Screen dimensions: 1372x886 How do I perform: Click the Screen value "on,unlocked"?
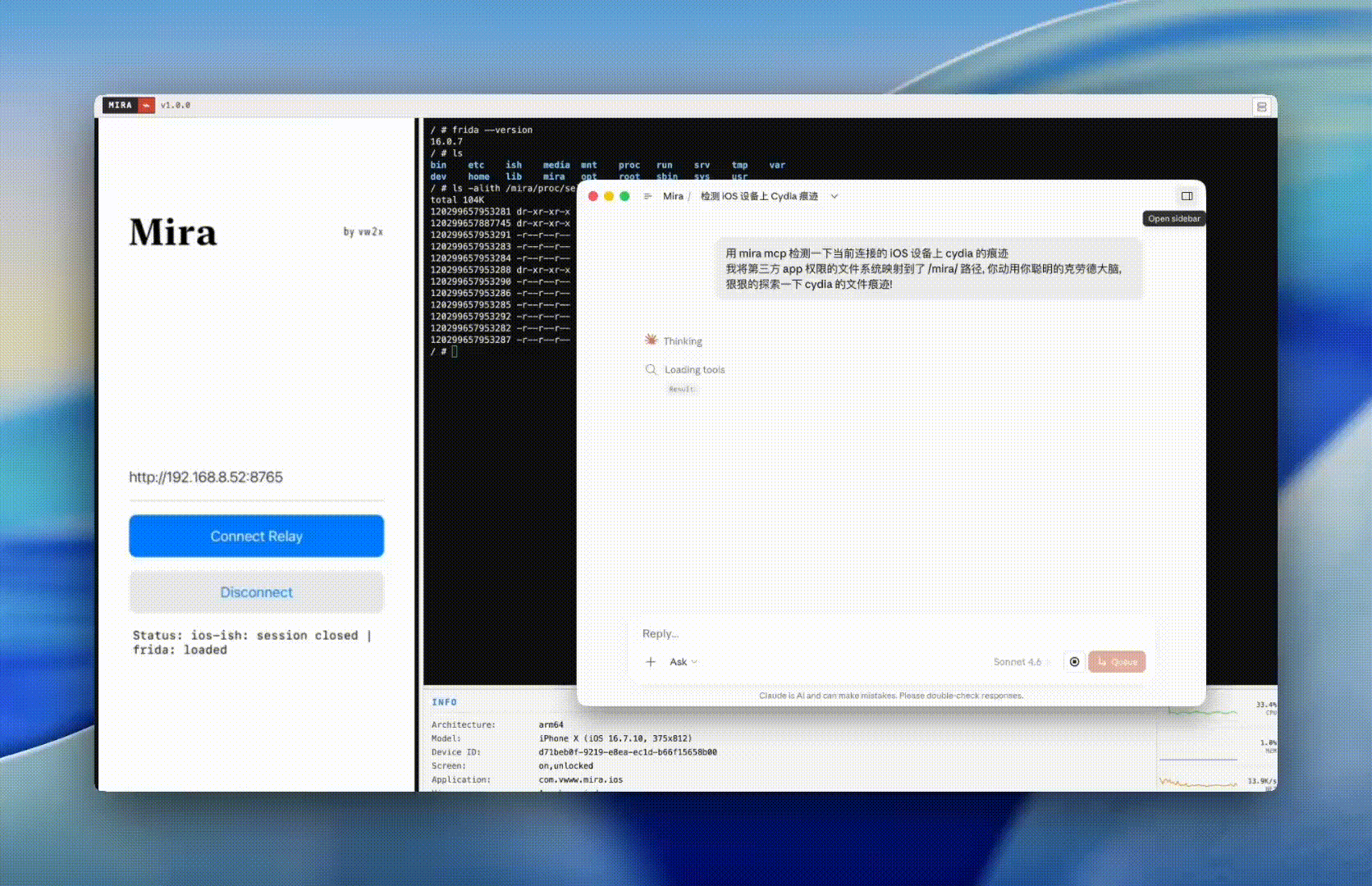click(566, 766)
